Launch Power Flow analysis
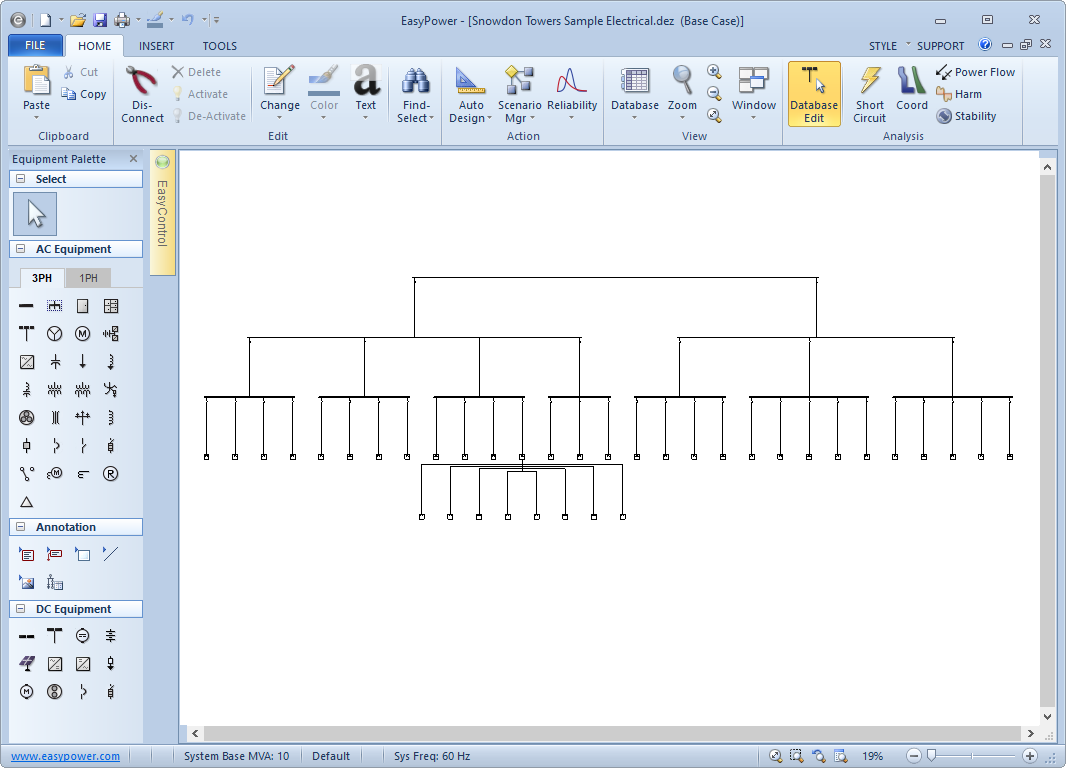Viewport: 1066px width, 768px height. click(975, 72)
